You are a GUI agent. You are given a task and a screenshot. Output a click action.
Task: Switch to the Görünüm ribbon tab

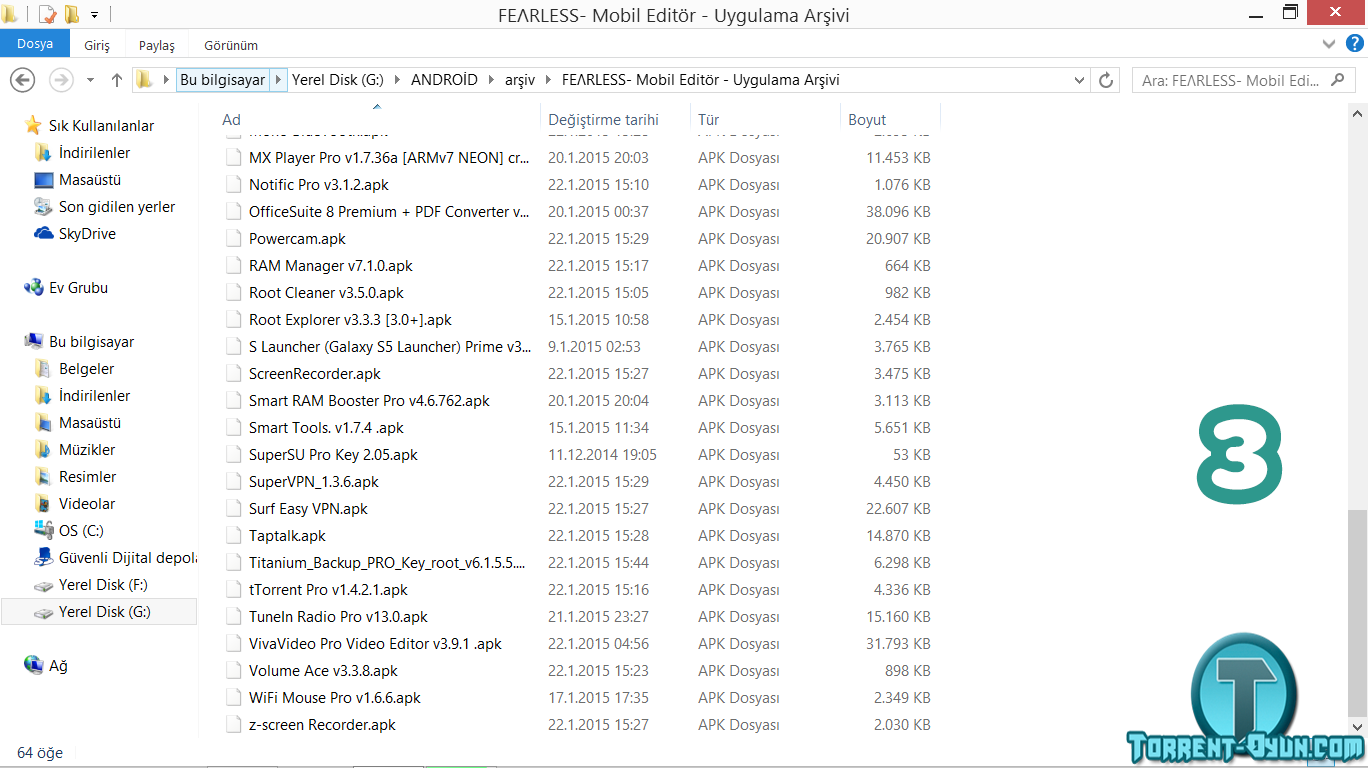(230, 45)
